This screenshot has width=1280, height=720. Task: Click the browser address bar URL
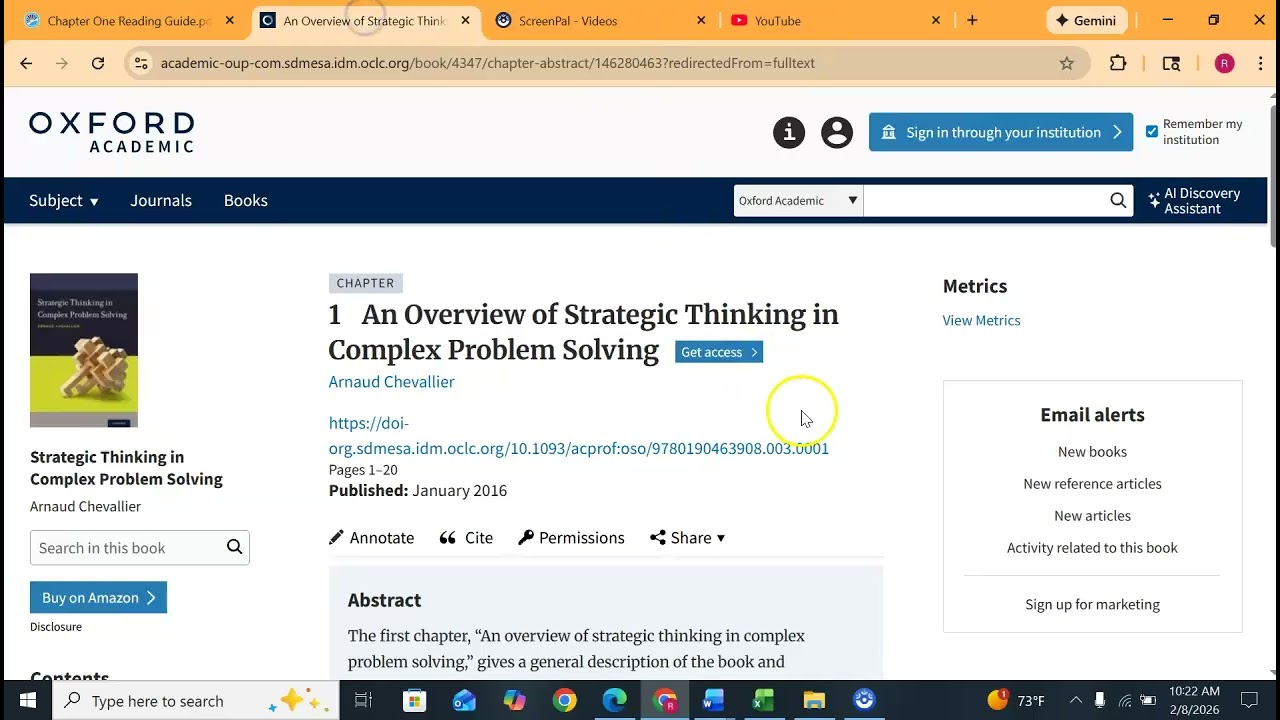click(x=487, y=63)
